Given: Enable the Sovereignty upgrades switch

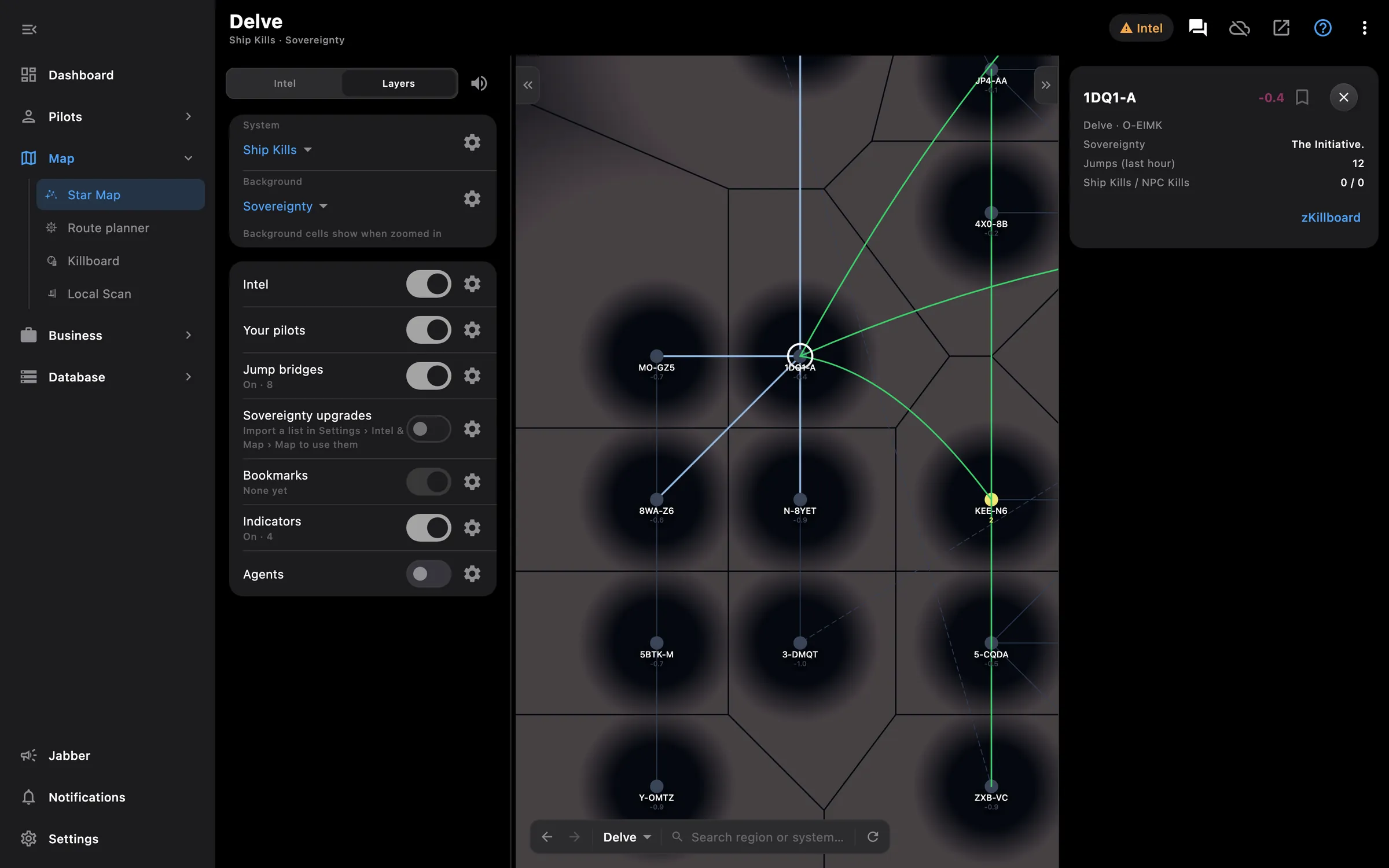Looking at the screenshot, I should pos(428,429).
